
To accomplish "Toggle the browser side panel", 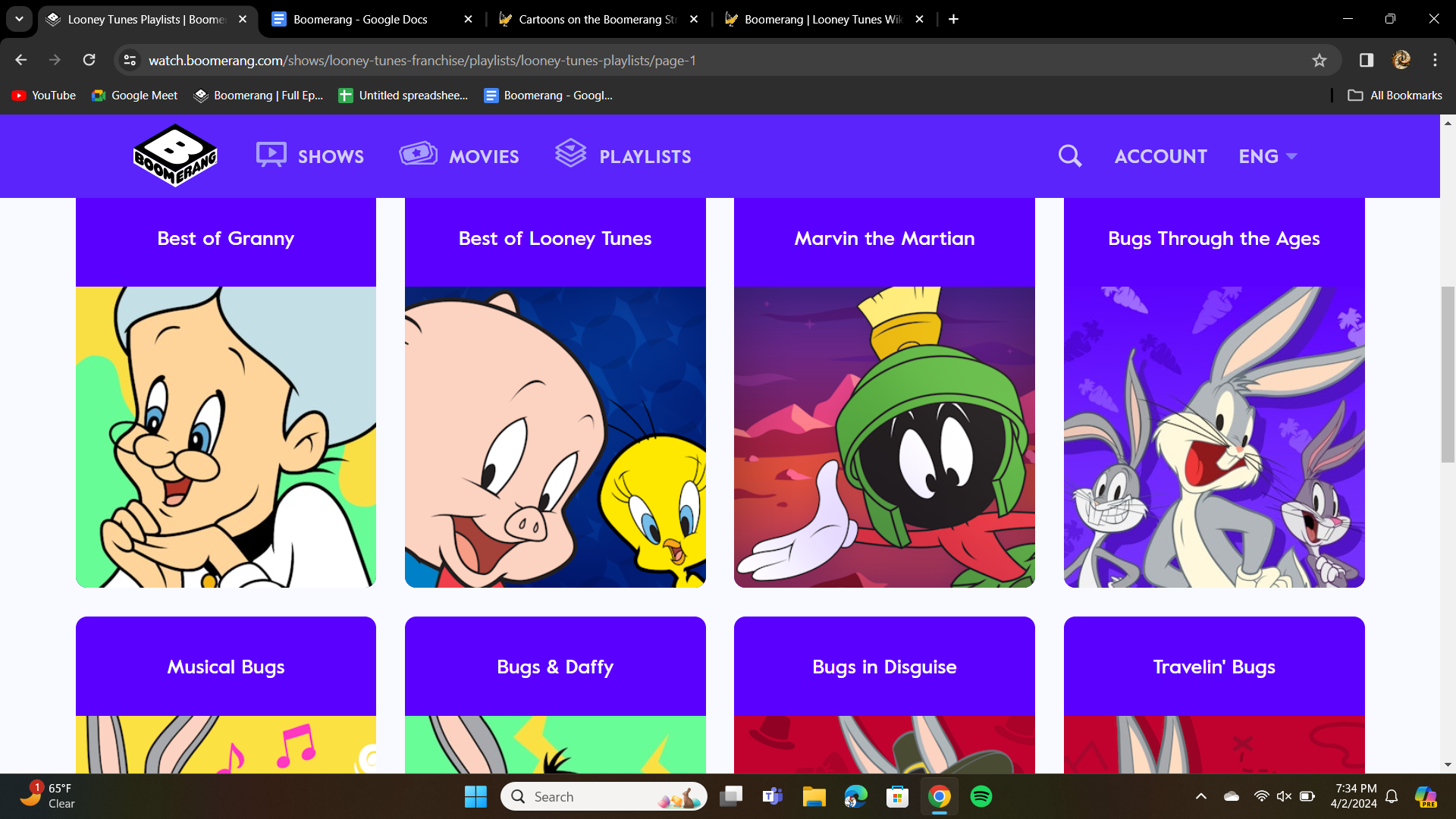I will tap(1367, 60).
